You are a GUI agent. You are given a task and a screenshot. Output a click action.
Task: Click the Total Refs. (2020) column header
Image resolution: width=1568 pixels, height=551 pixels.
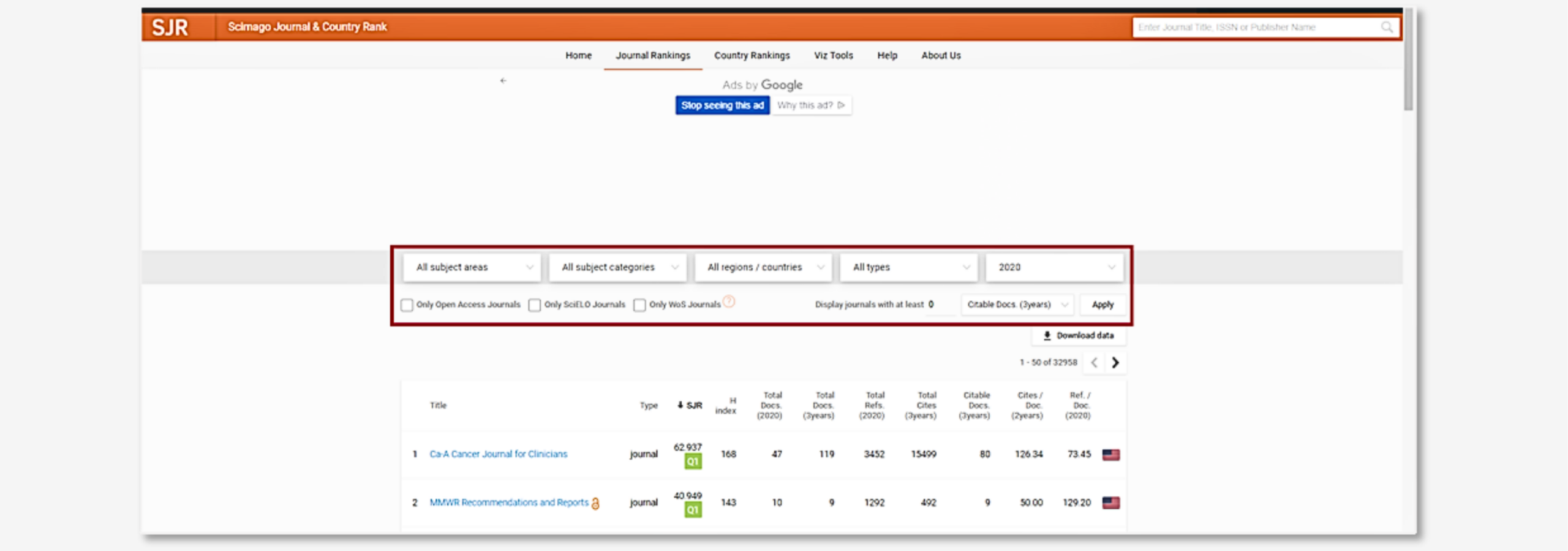(x=872, y=405)
